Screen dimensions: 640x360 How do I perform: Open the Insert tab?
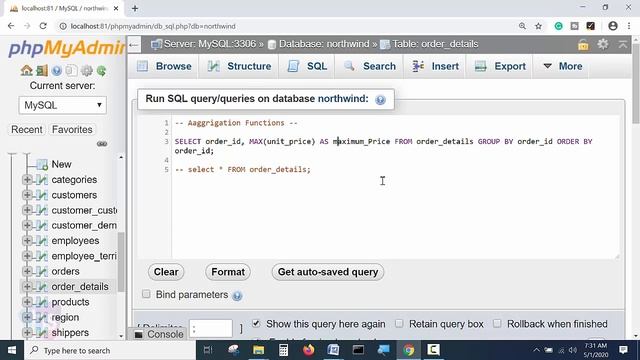click(x=435, y=66)
